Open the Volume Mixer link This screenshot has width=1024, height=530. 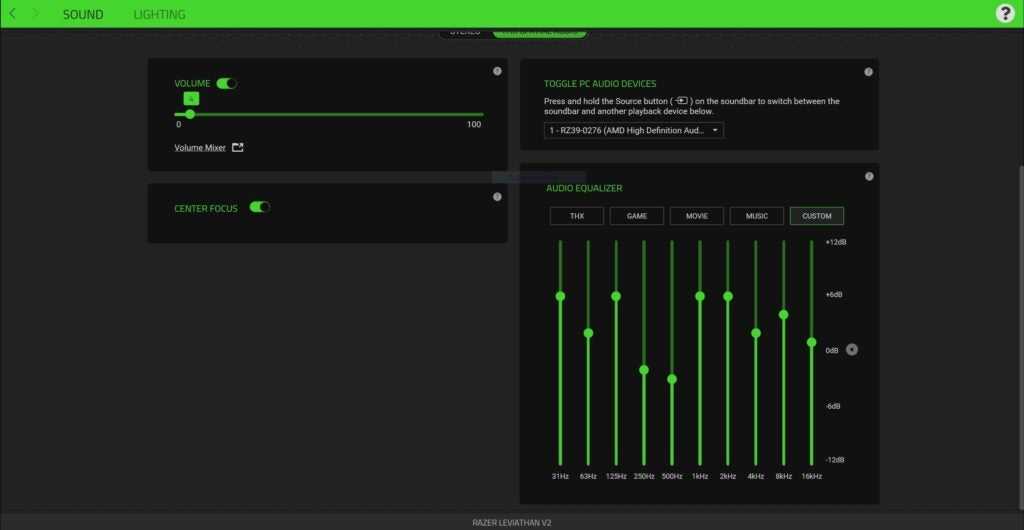(x=200, y=147)
